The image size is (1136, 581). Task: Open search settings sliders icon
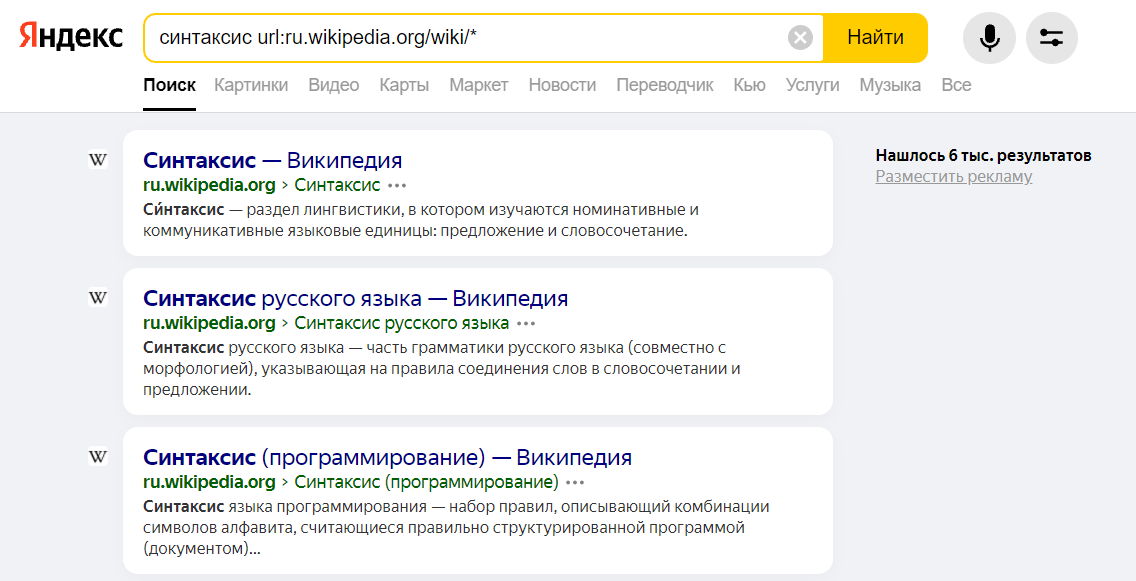pyautogui.click(x=1051, y=38)
